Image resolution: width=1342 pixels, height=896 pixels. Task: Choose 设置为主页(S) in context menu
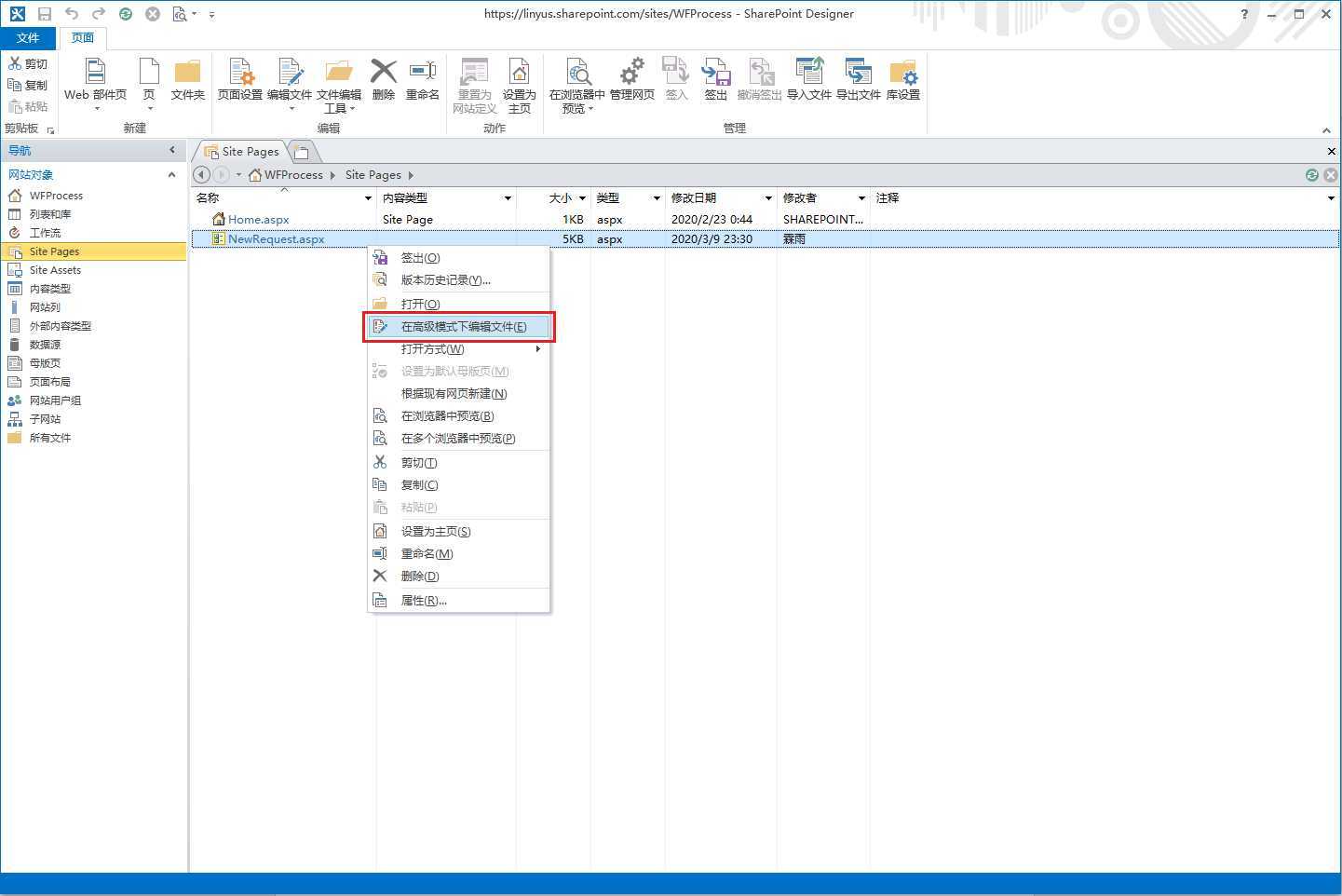[458, 532]
